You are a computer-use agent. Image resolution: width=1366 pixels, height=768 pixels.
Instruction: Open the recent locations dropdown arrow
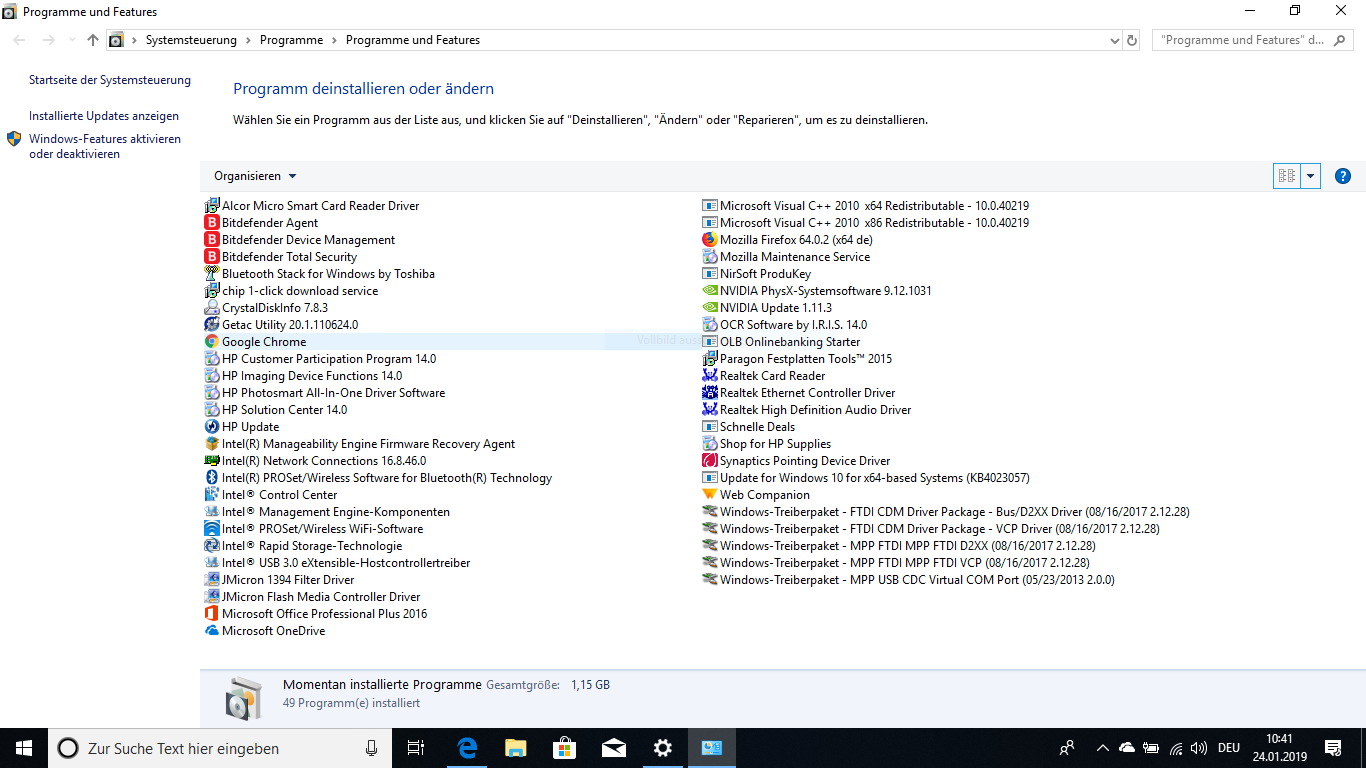(x=71, y=41)
